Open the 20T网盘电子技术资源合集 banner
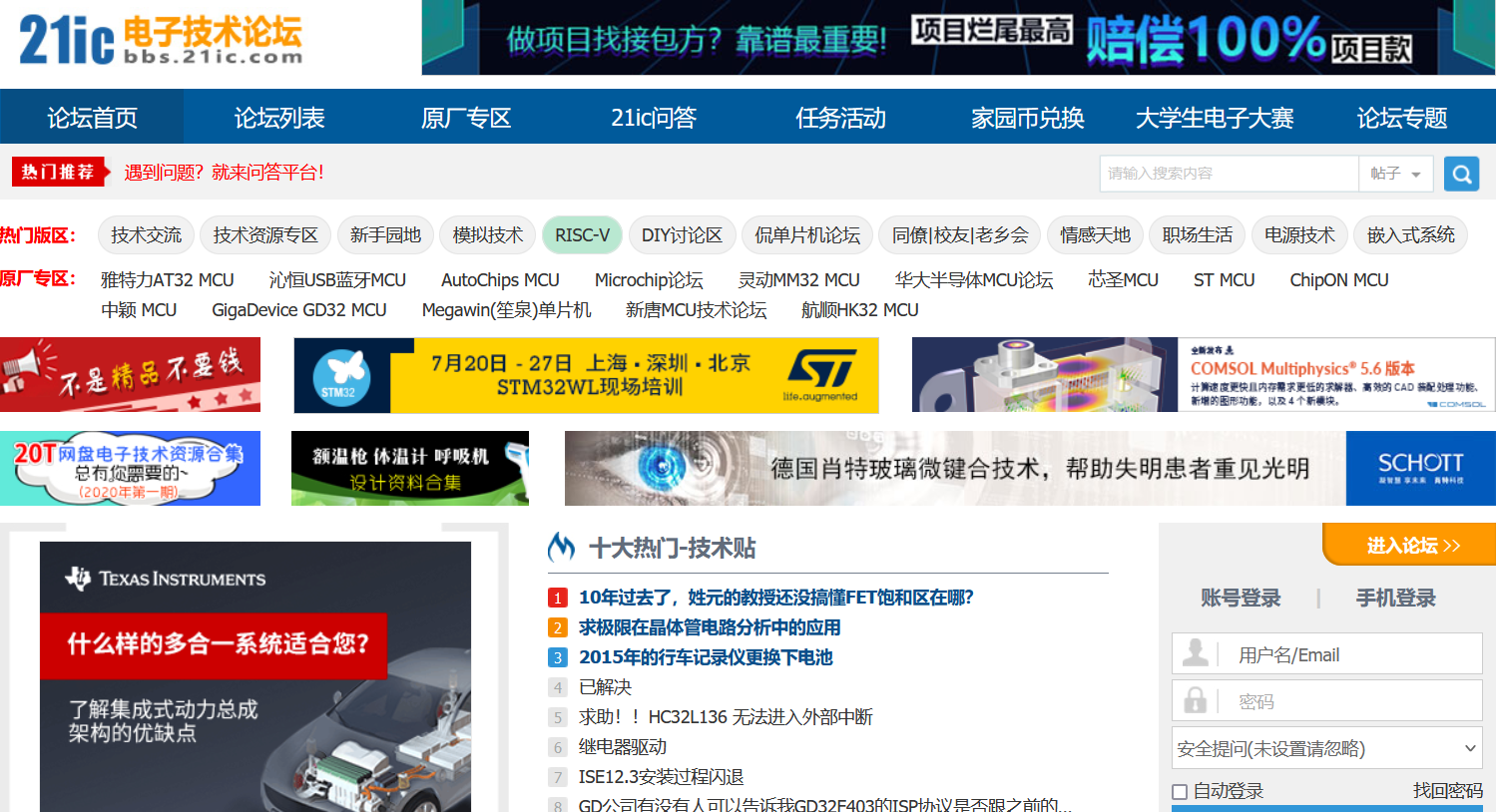The width and height of the screenshot is (1500, 812). coord(130,468)
